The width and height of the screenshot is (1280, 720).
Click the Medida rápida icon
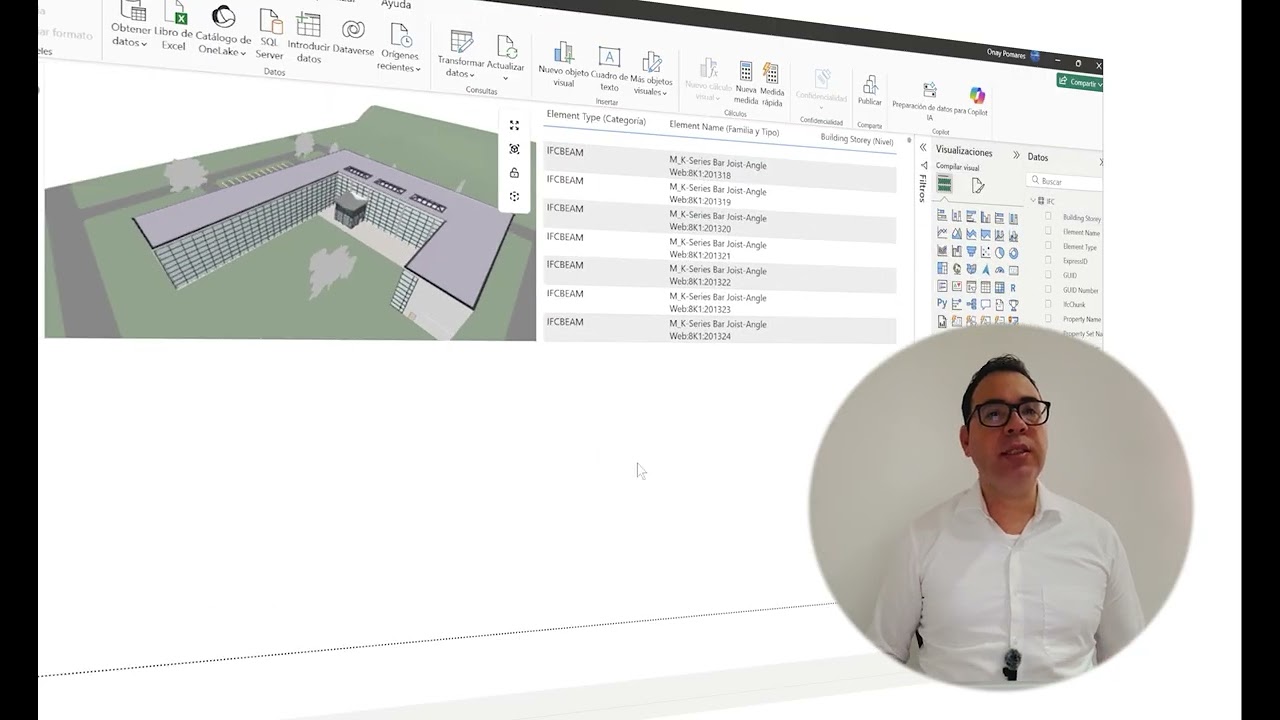[x=771, y=73]
